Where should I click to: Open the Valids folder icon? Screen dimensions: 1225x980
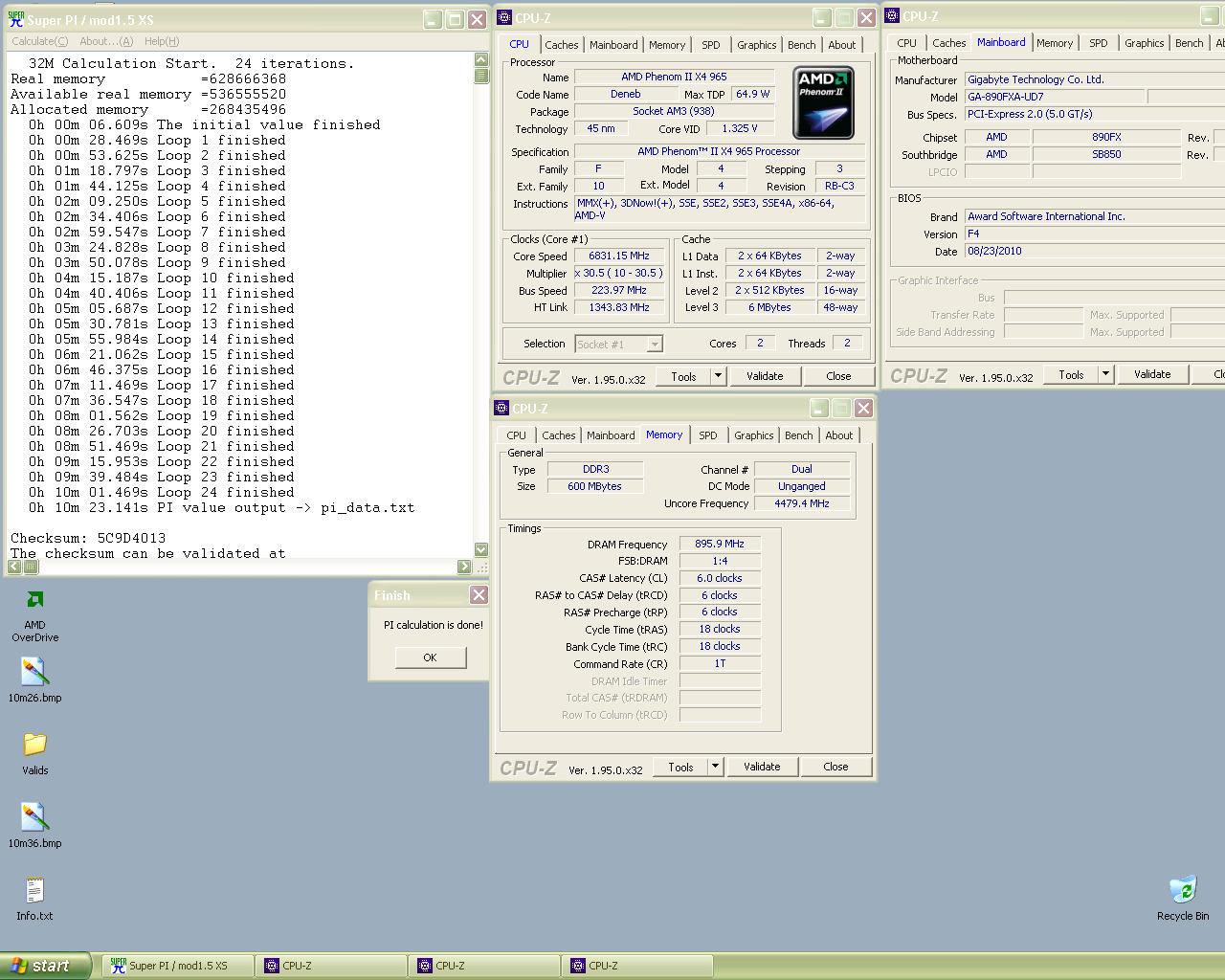point(34,753)
